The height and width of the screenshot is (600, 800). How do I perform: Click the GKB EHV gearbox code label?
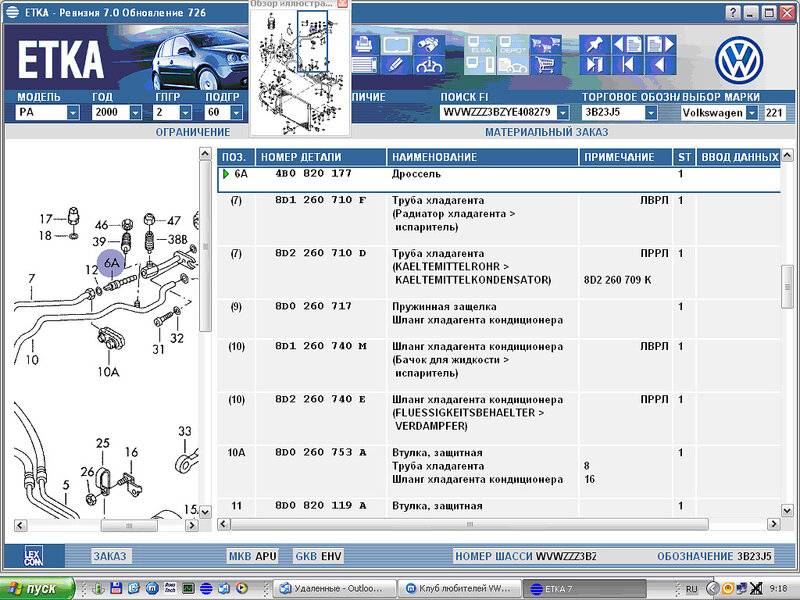[x=318, y=556]
